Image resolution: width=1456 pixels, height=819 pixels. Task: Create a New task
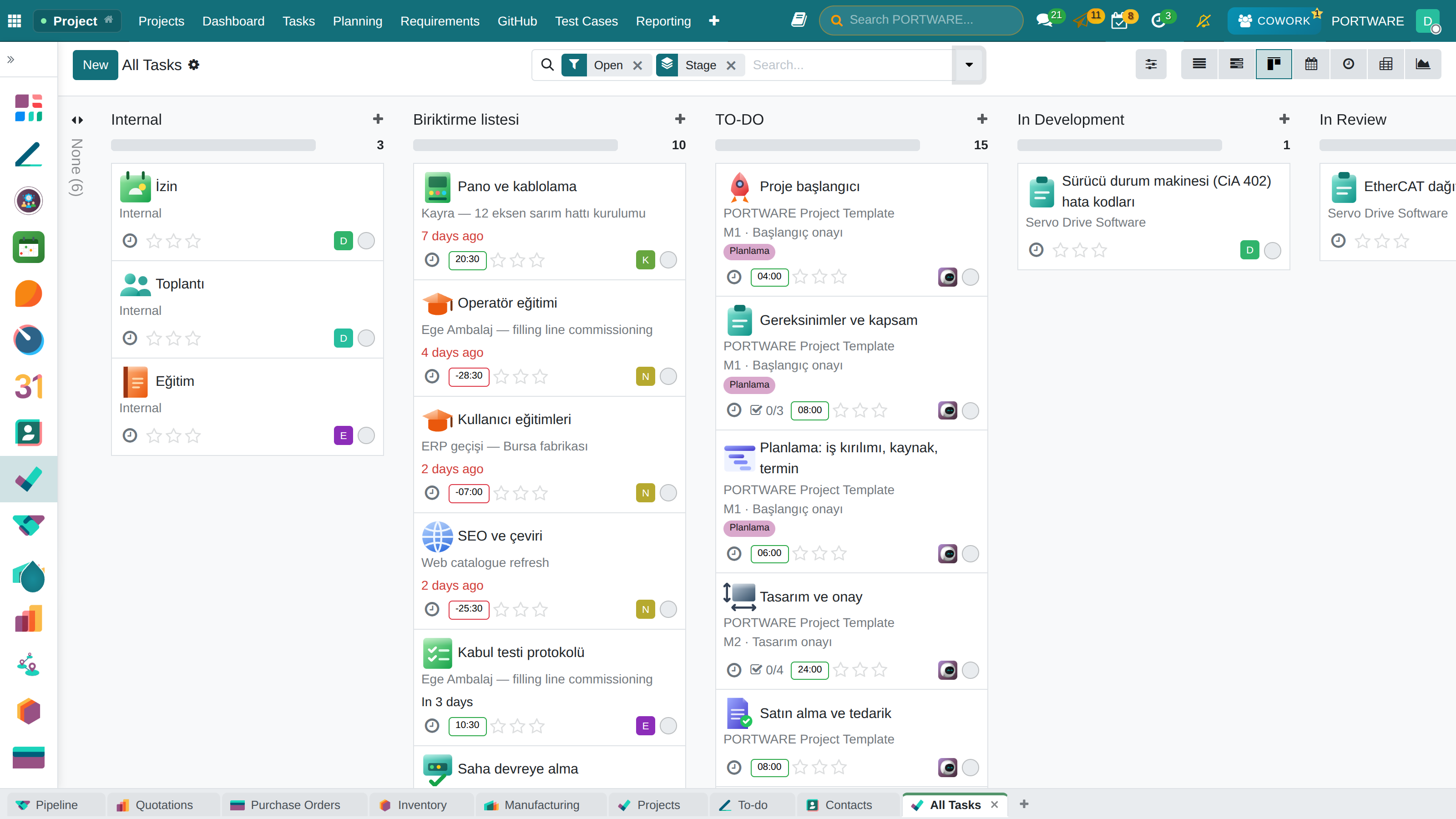click(x=95, y=65)
